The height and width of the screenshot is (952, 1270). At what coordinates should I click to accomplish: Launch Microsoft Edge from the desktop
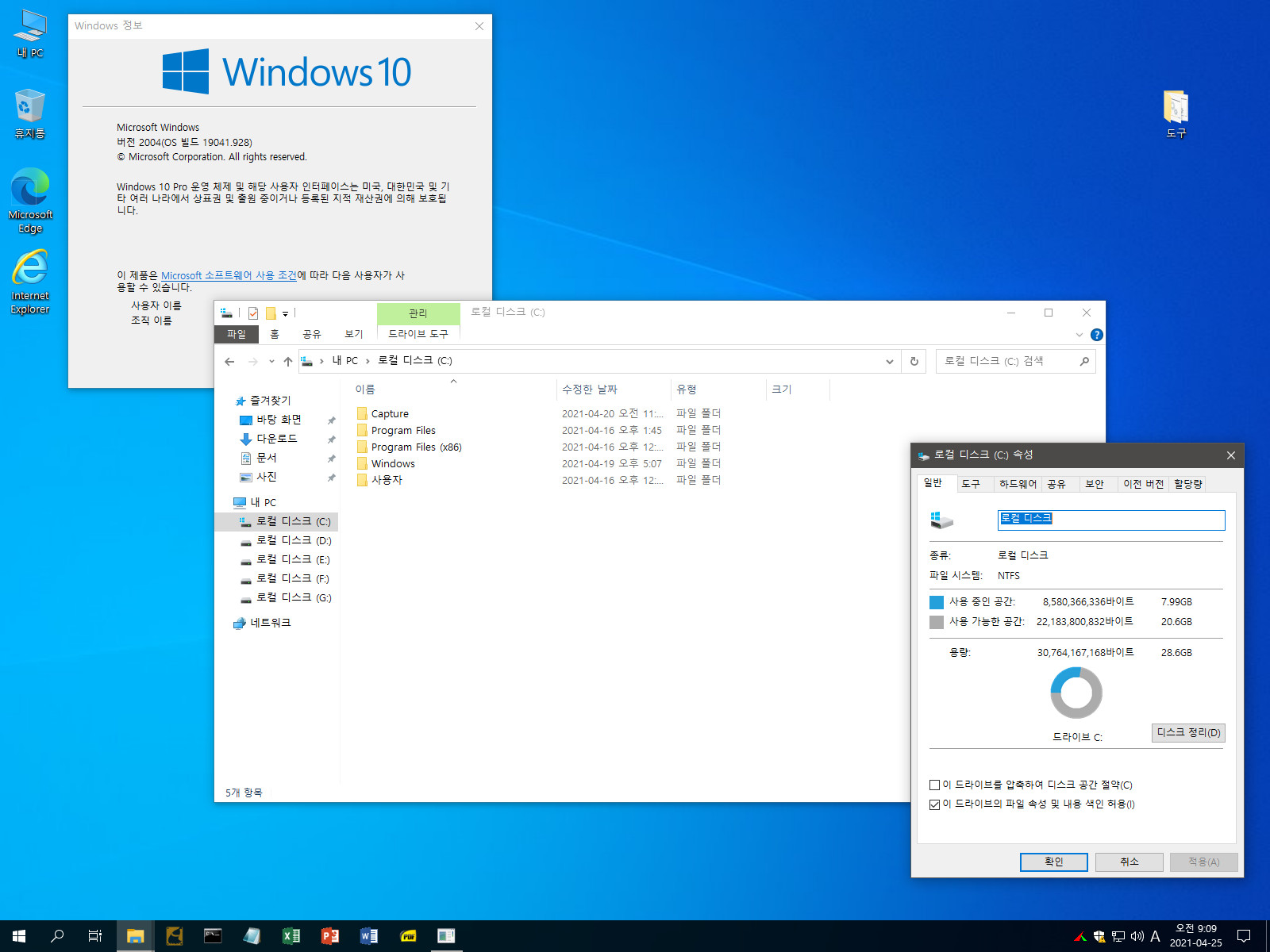(x=30, y=200)
